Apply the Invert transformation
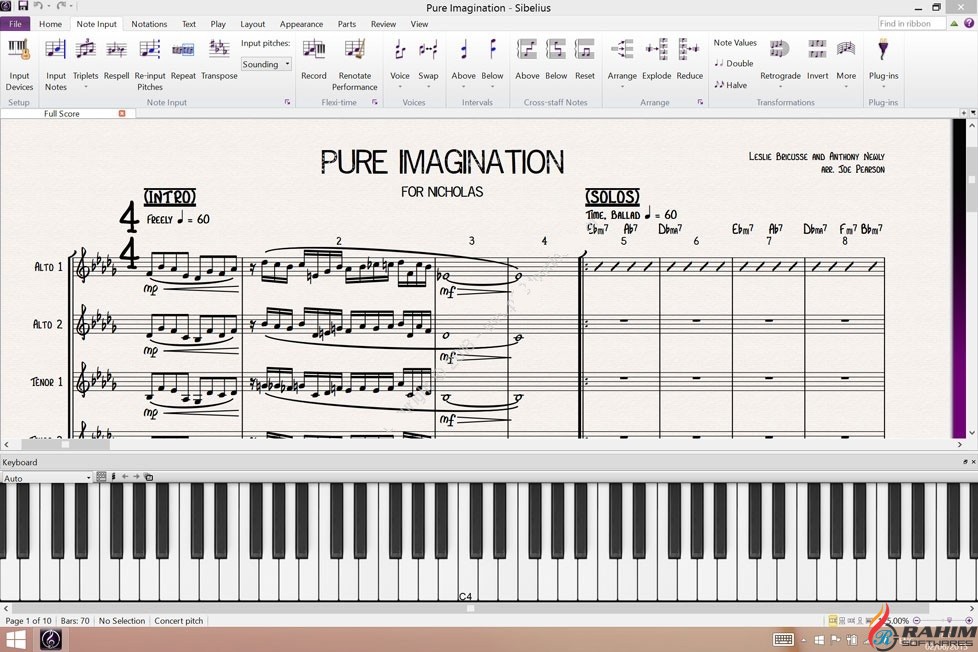 click(x=817, y=58)
